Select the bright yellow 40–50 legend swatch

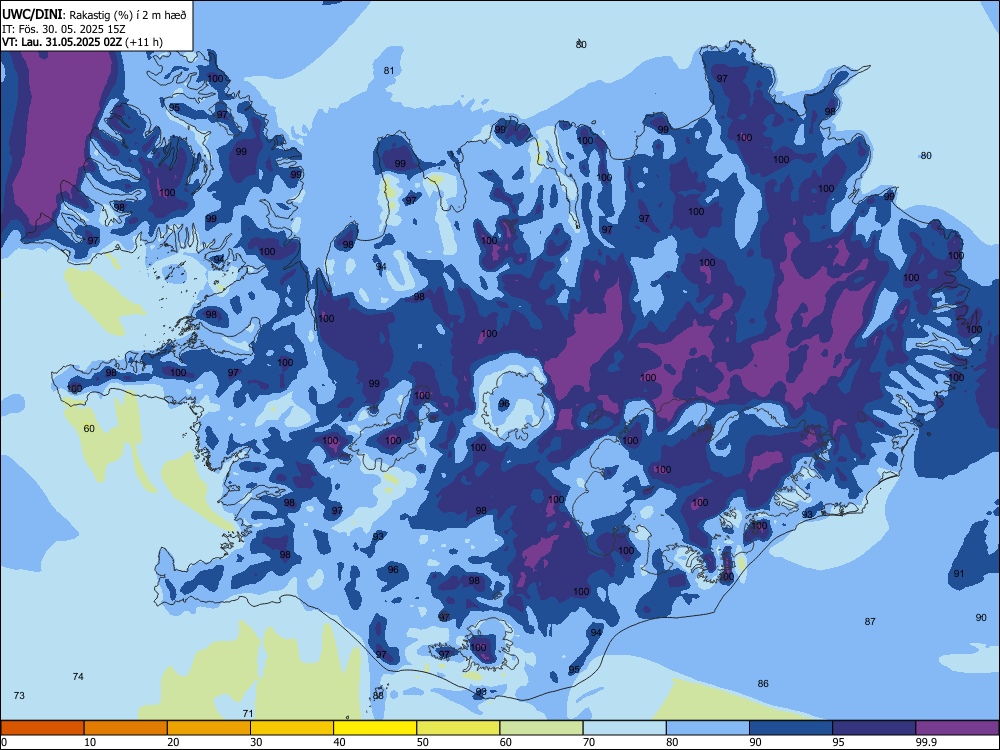point(375,728)
